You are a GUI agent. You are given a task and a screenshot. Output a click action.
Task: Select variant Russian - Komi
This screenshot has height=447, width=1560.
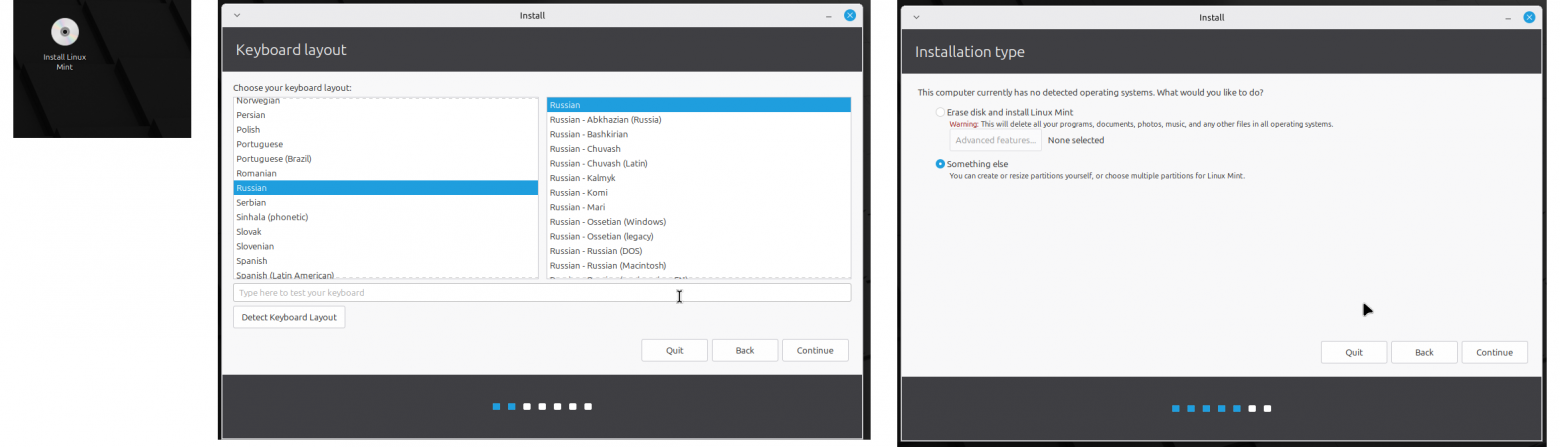coord(699,193)
